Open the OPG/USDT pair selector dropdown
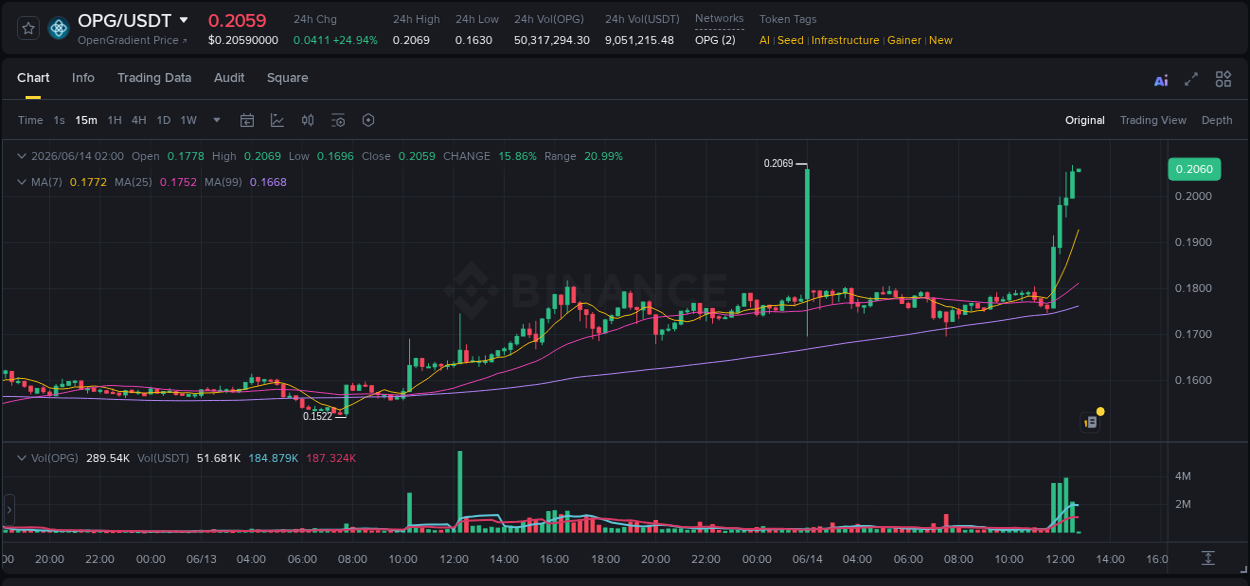 tap(183, 20)
